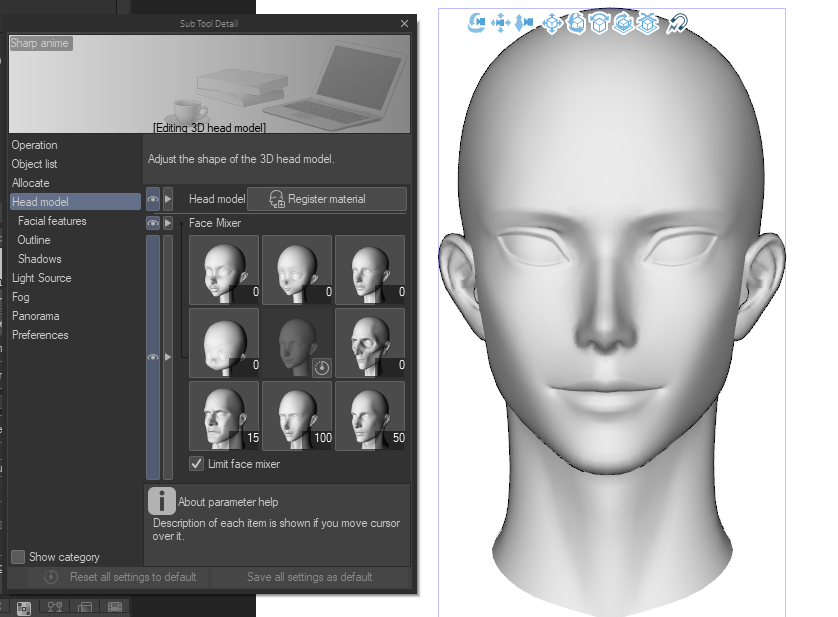Click the info icon beside About parameter help
Viewport: 838px width, 617px height.
coord(161,501)
